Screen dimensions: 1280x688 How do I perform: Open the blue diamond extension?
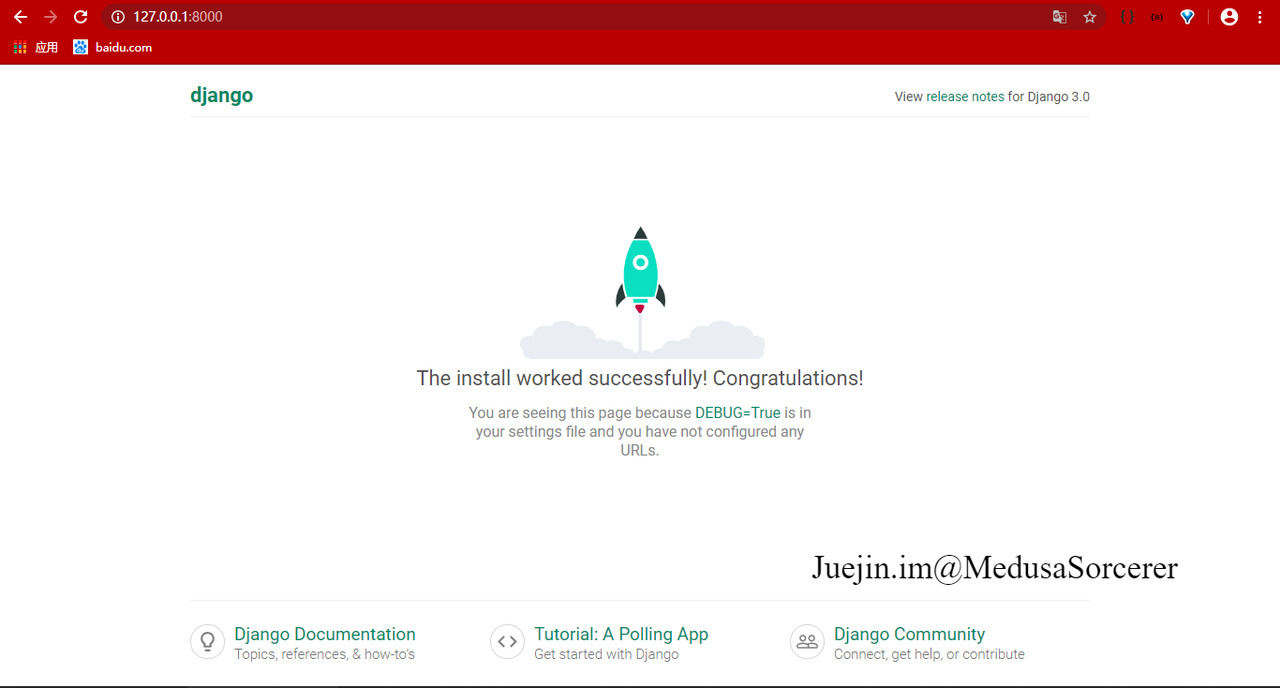point(1187,17)
